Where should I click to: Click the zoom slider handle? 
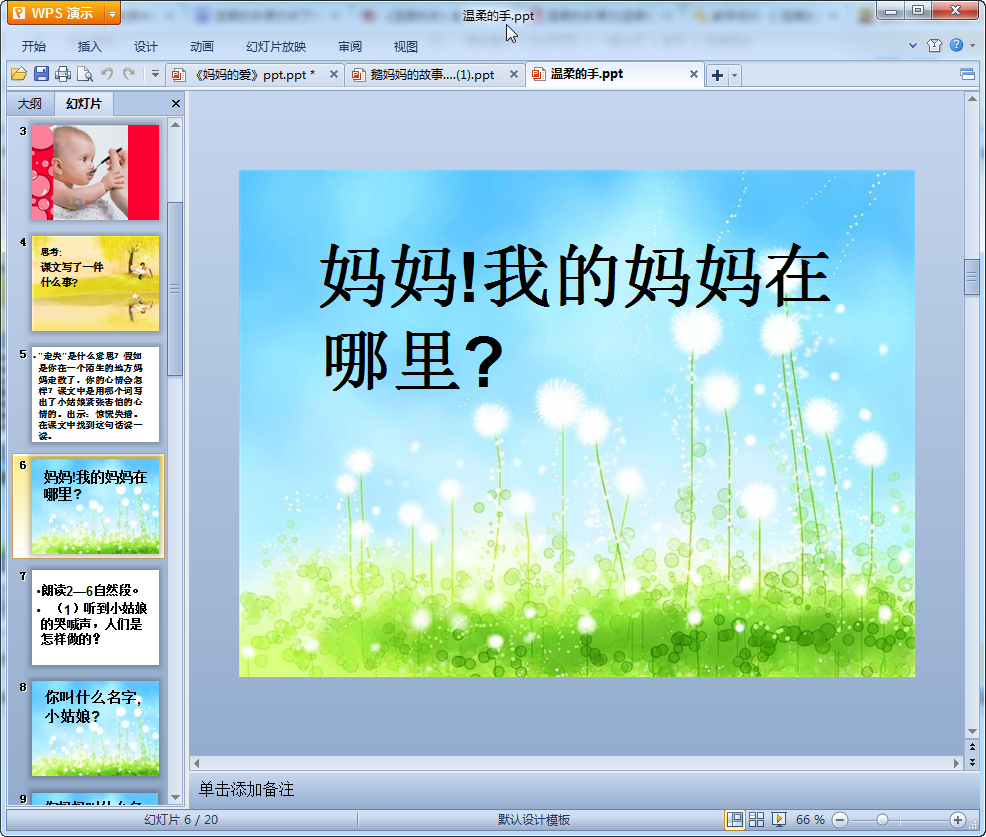[882, 819]
